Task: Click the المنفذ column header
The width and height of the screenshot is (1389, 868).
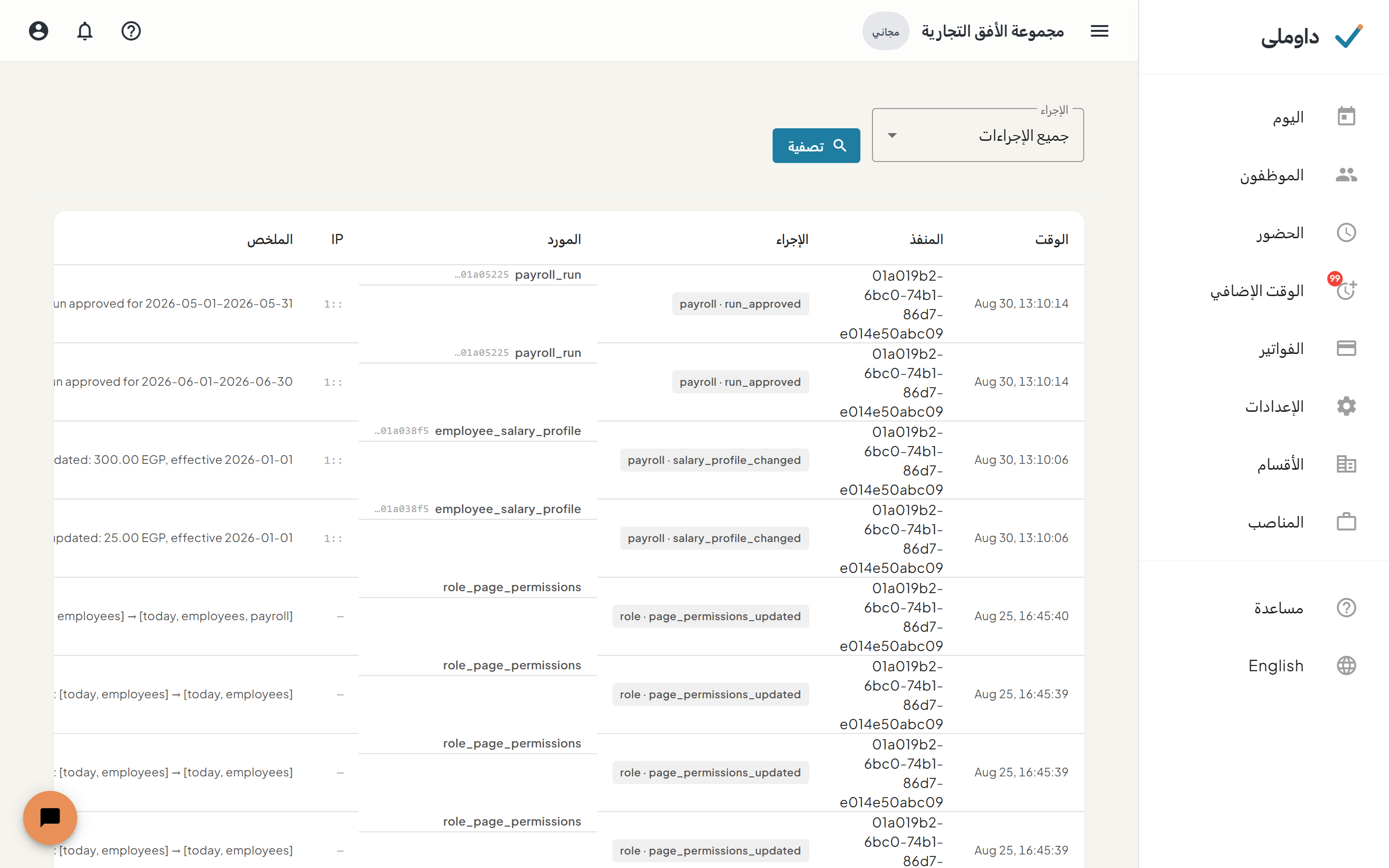Action: (926, 239)
